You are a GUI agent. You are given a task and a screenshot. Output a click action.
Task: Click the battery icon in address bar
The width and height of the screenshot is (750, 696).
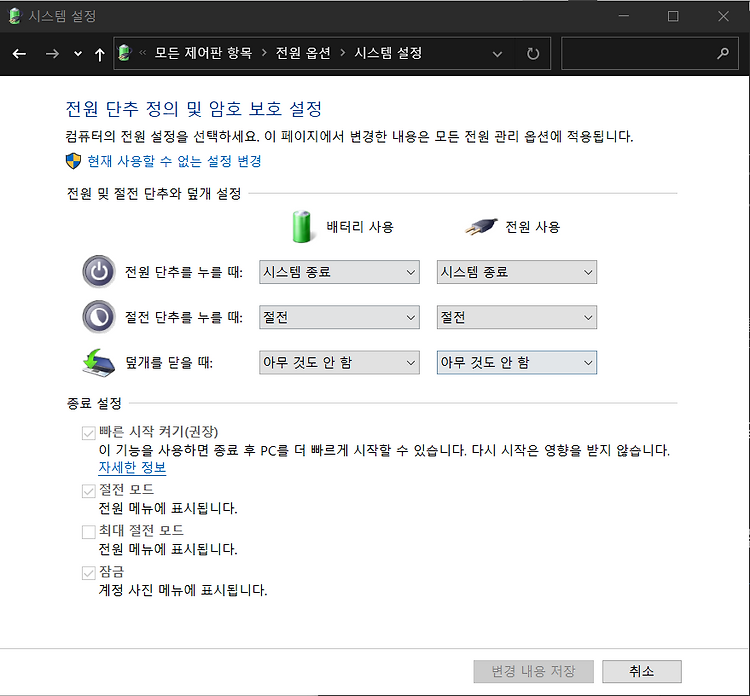pyautogui.click(x=124, y=53)
